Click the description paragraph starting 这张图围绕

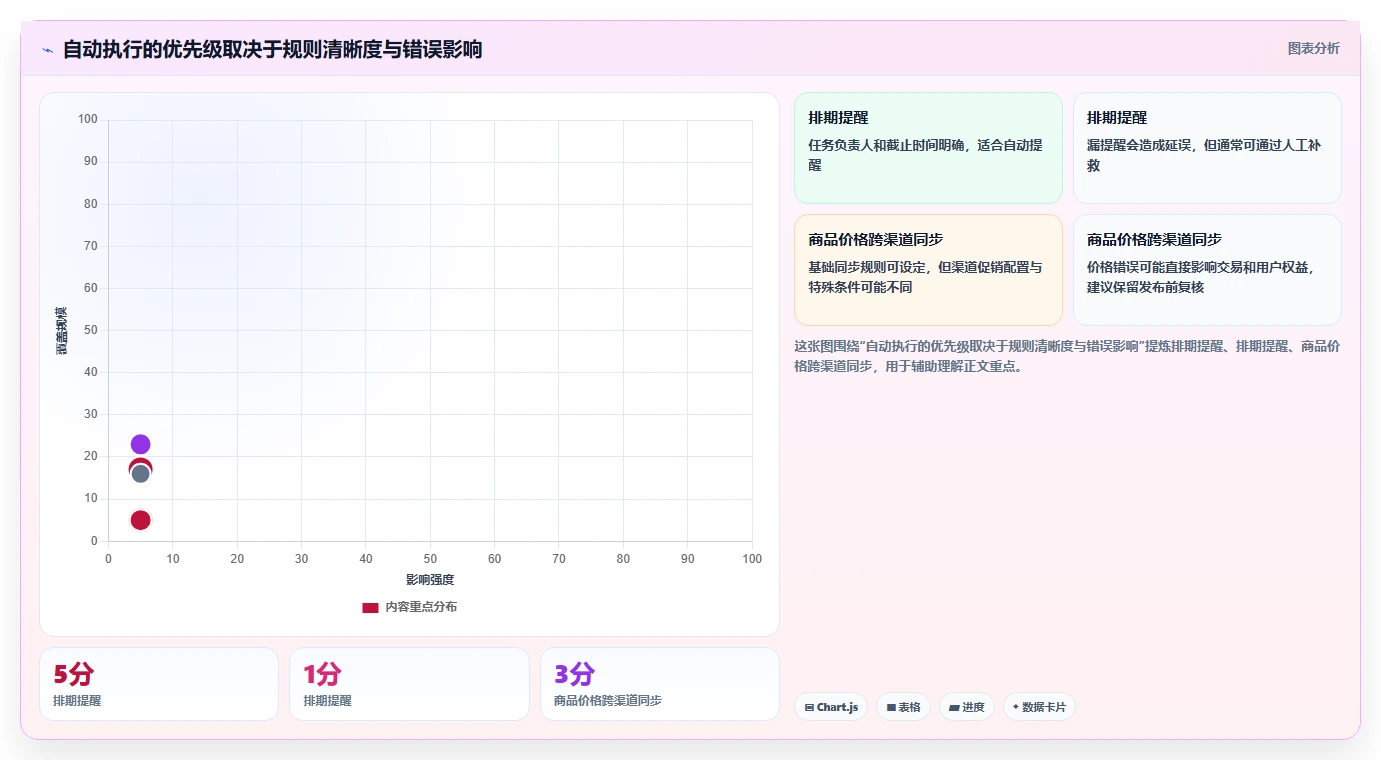(1067, 356)
